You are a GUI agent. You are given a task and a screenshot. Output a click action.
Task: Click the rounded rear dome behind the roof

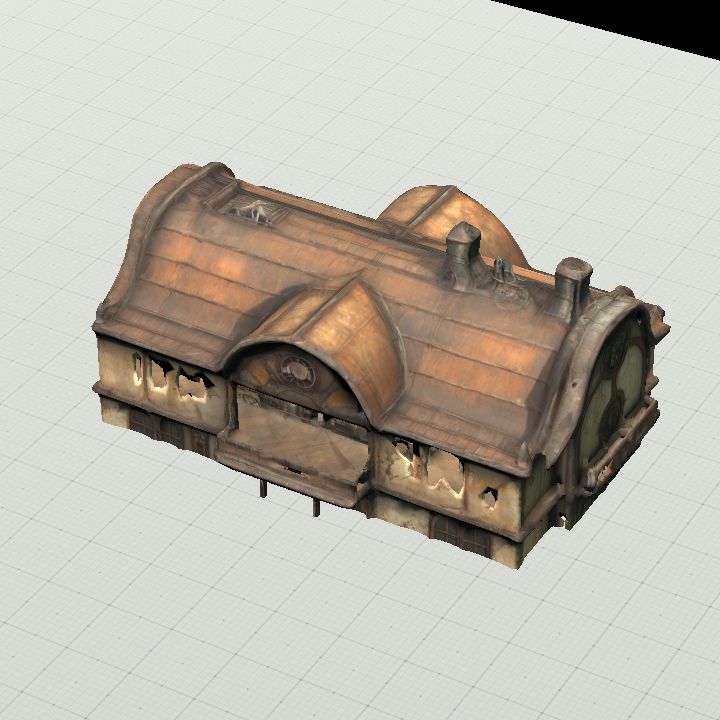[x=454, y=224]
